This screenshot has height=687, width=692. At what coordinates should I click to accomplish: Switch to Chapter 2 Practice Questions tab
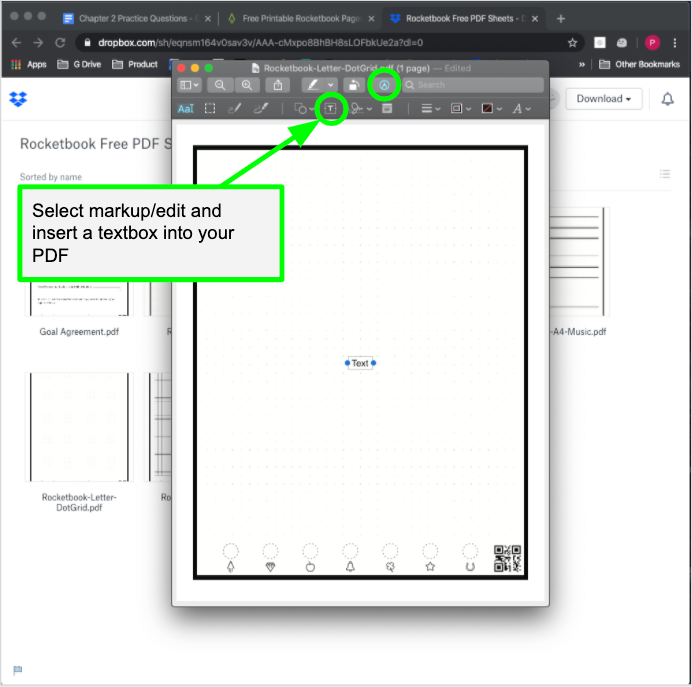click(132, 19)
